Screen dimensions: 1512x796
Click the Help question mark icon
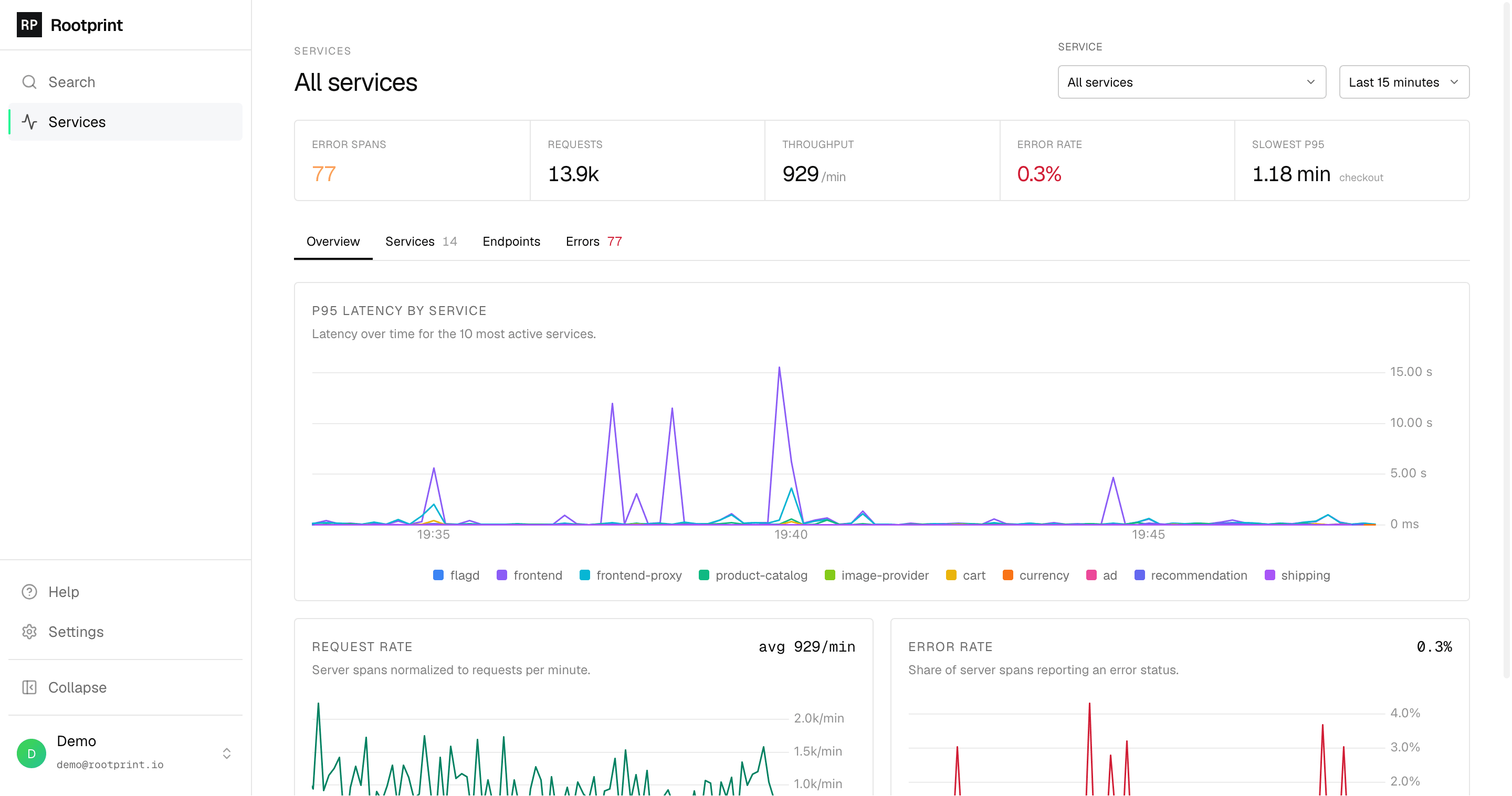[x=29, y=592]
